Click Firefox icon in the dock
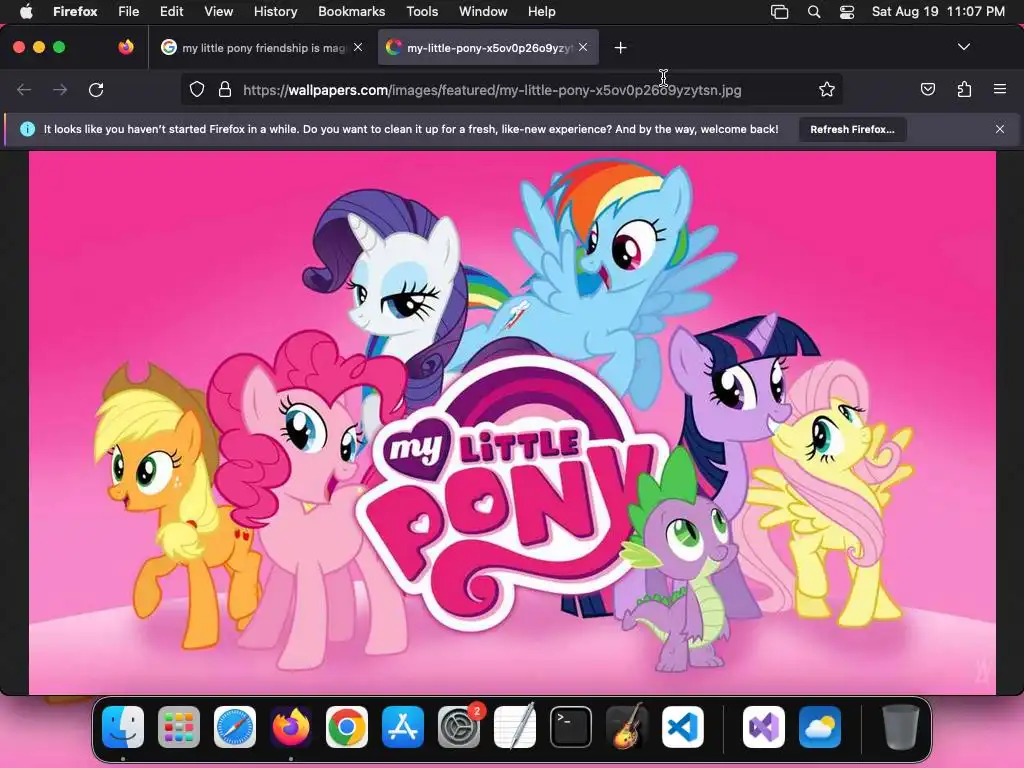Viewport: 1024px width, 768px height. coord(291,727)
